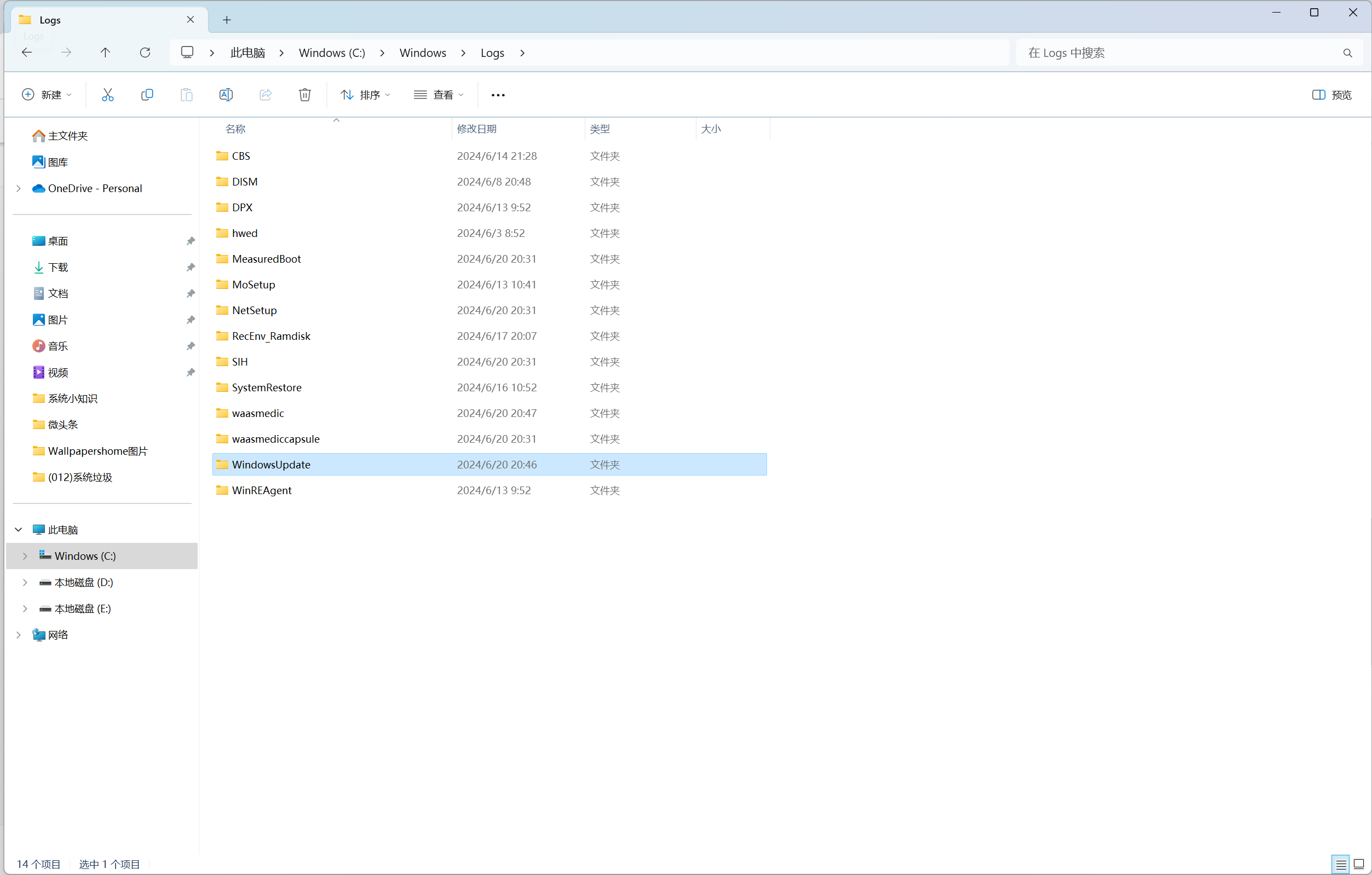
Task: Open the 排序 sort dropdown
Action: [365, 95]
